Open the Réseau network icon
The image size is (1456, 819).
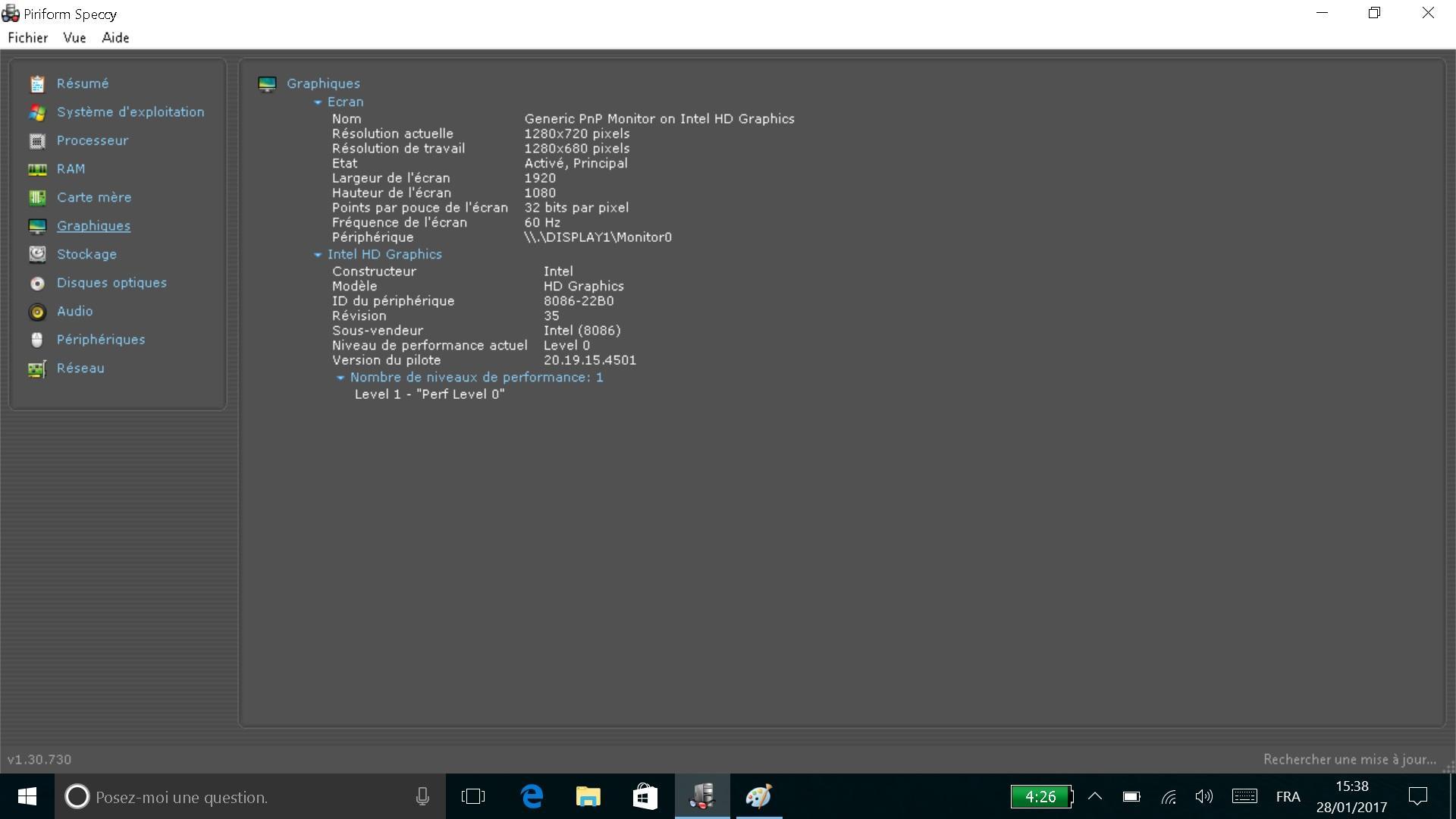37,369
